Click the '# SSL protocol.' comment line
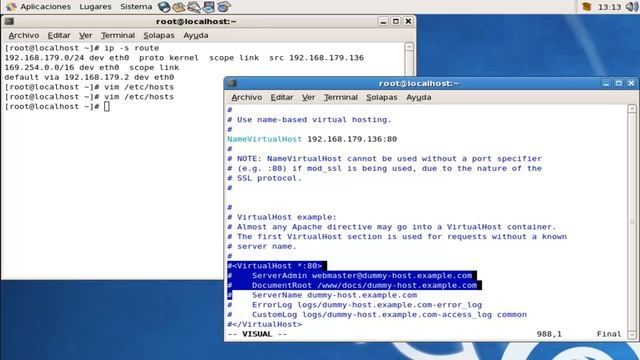 pyautogui.click(x=264, y=178)
